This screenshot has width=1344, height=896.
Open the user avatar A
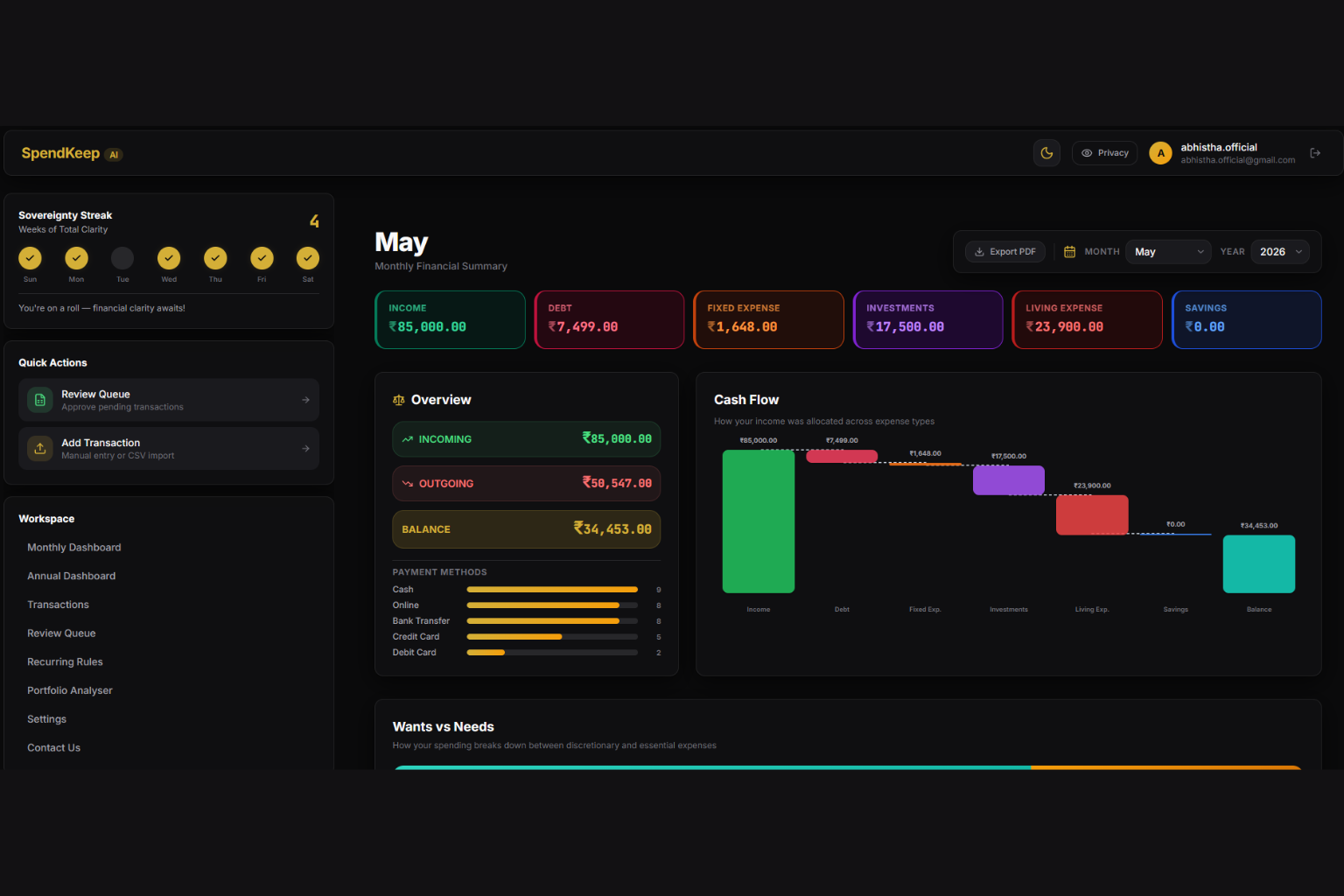(1160, 153)
